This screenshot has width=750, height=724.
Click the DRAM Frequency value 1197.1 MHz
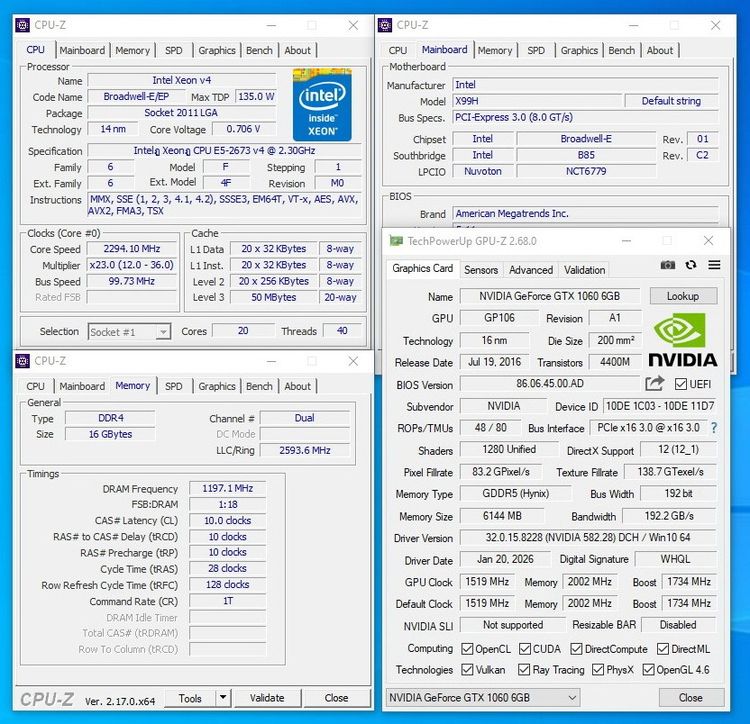click(227, 488)
